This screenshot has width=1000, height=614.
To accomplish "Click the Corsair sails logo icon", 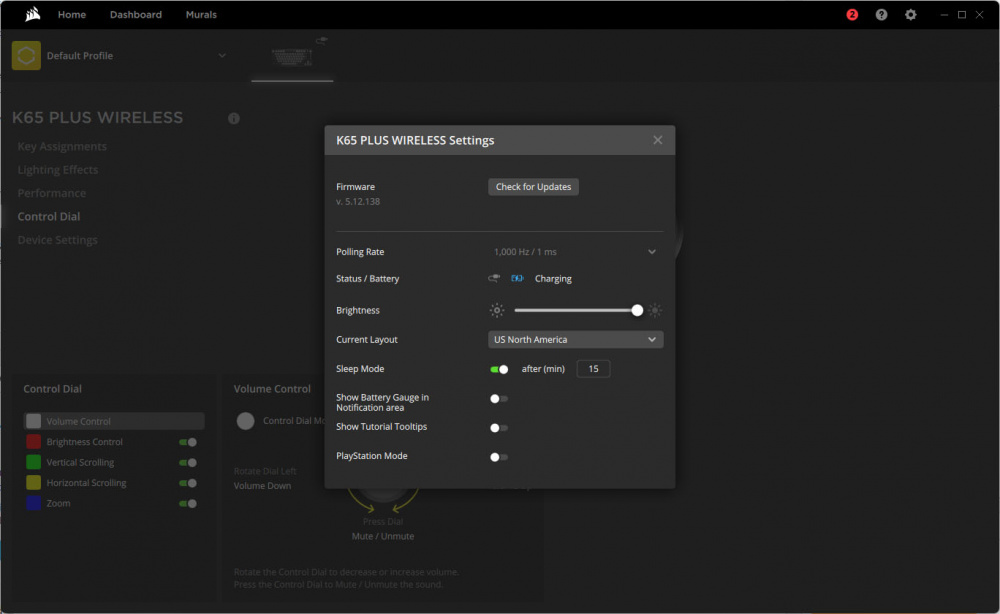I will click(33, 14).
